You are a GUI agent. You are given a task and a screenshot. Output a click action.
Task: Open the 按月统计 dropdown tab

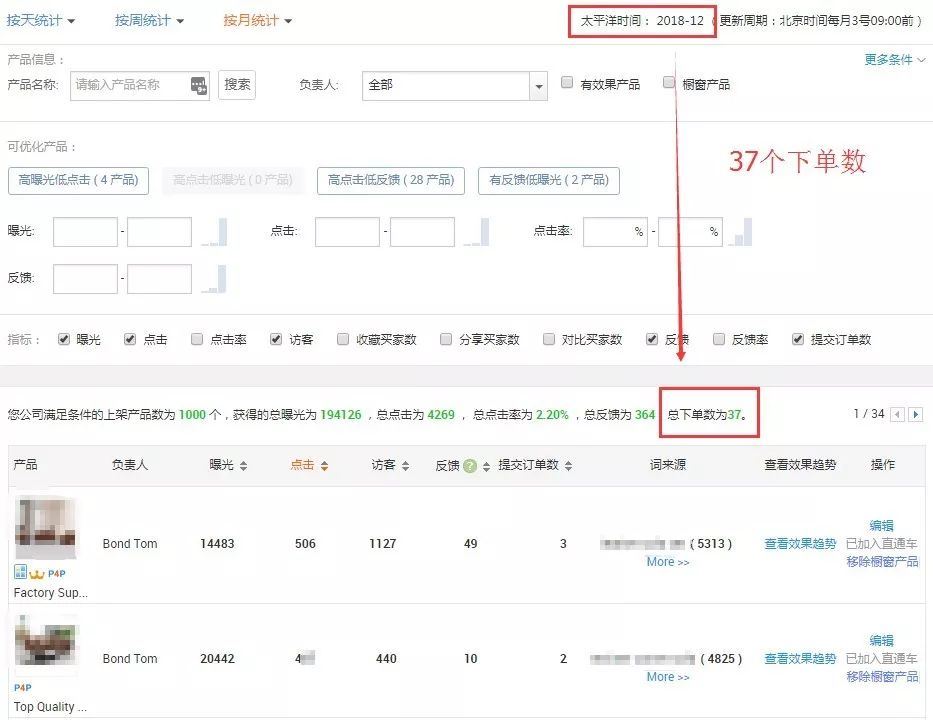(257, 20)
